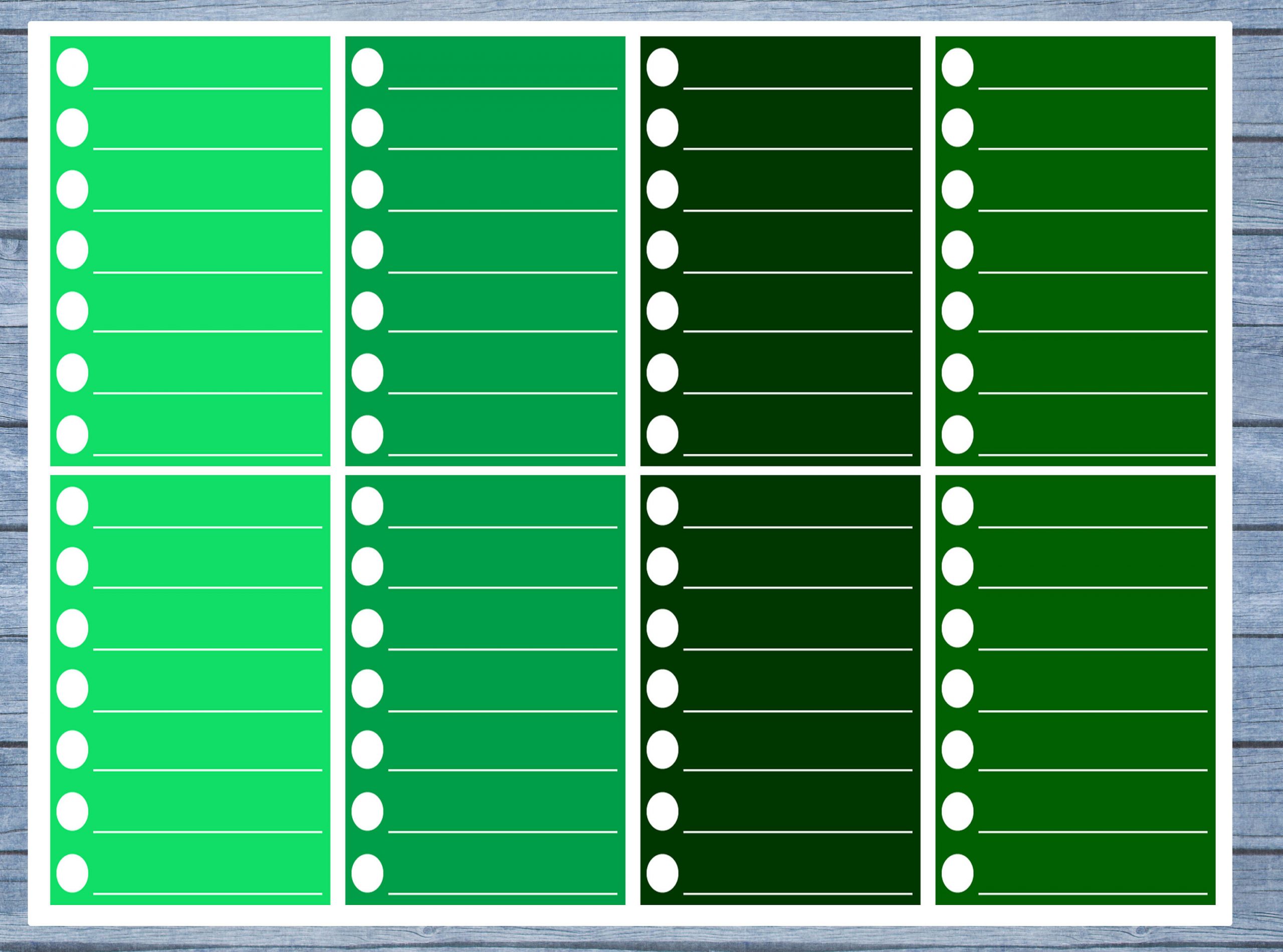
Task: Check first circle in top light-green checklist
Action: click(72, 68)
